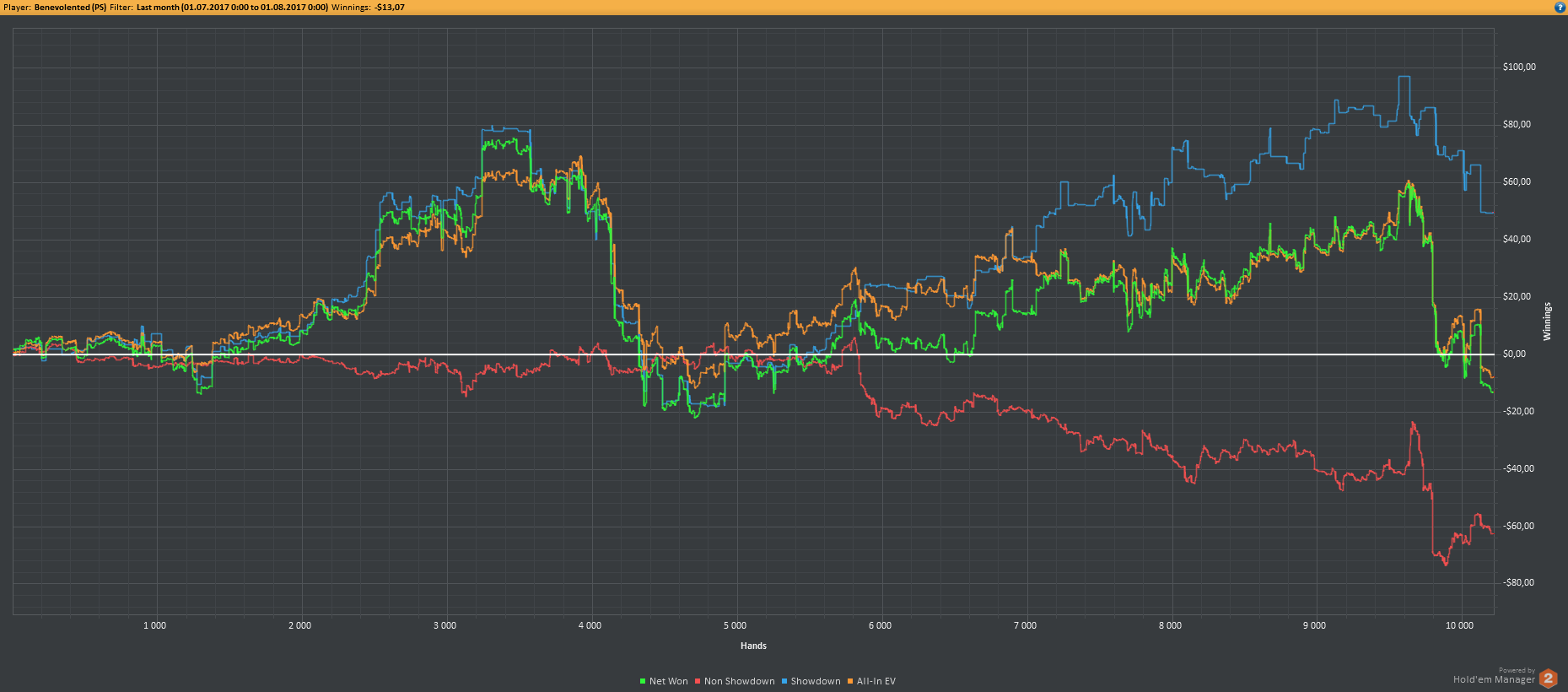Select the player name Benevolented (PS)

coord(70,7)
